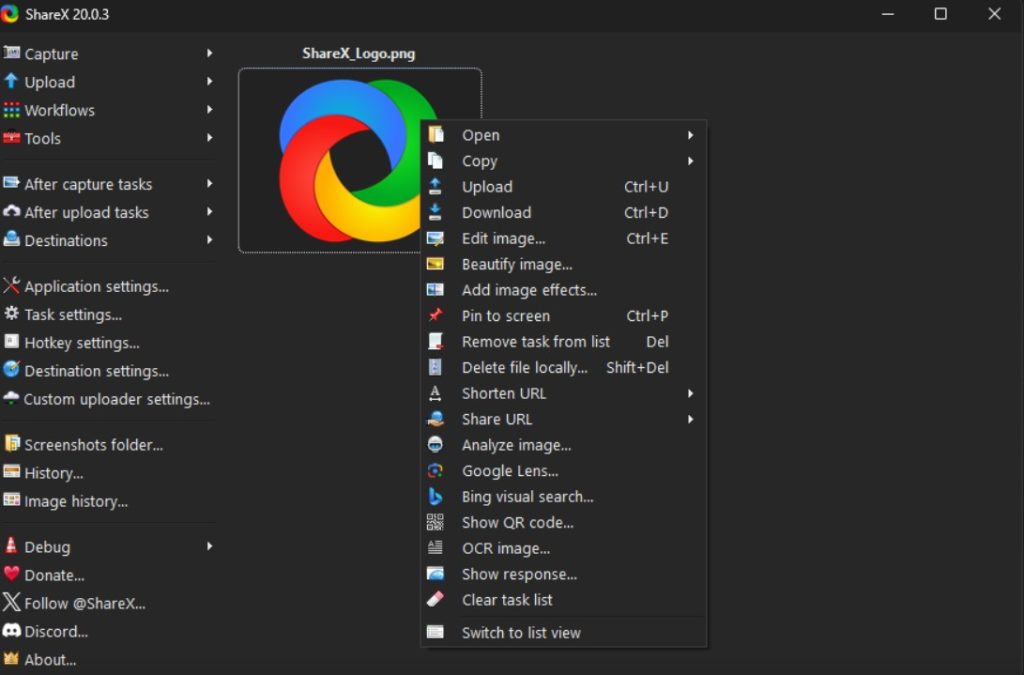Expand the context menu Open submenu arrow
This screenshot has height=675, width=1024.
click(690, 135)
